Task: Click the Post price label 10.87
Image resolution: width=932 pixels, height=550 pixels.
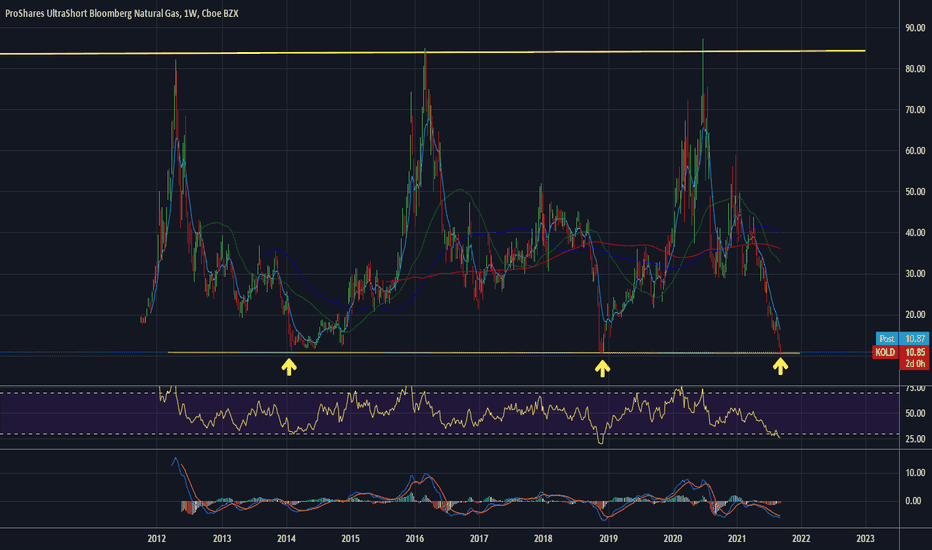Action: click(x=915, y=338)
